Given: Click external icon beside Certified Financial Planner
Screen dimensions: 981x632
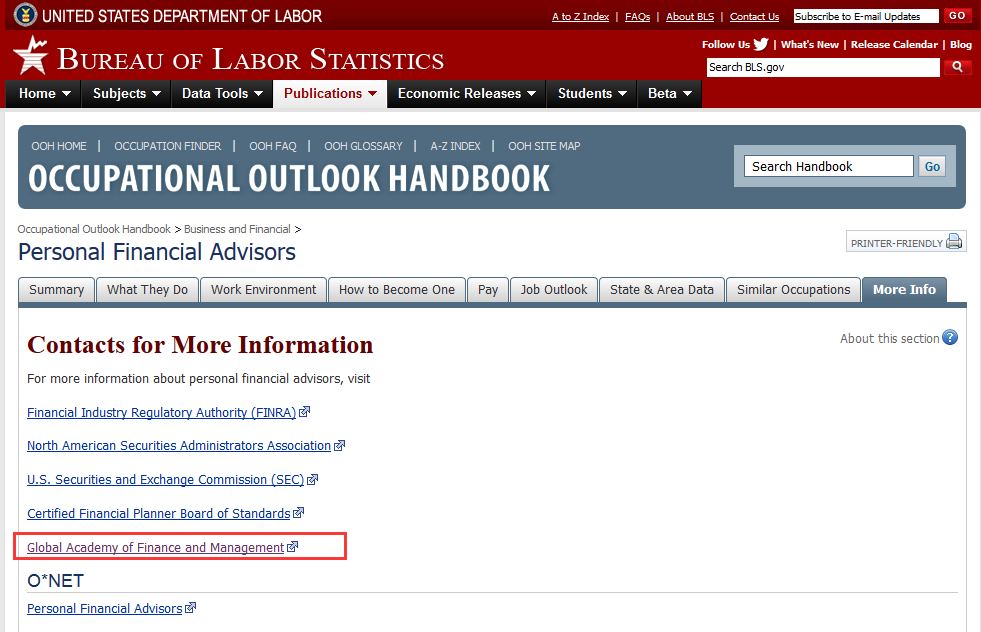Looking at the screenshot, I should pyautogui.click(x=298, y=512).
